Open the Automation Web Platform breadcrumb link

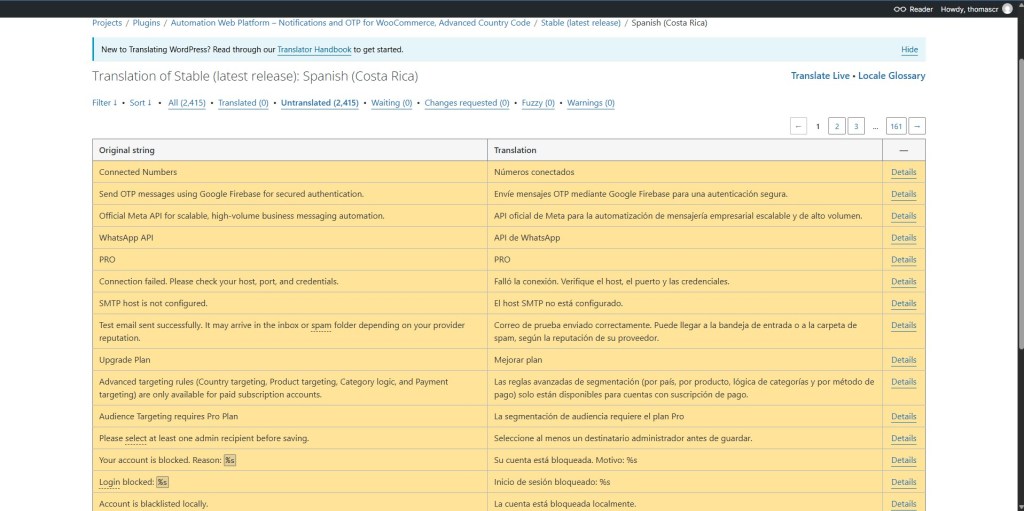tap(350, 23)
